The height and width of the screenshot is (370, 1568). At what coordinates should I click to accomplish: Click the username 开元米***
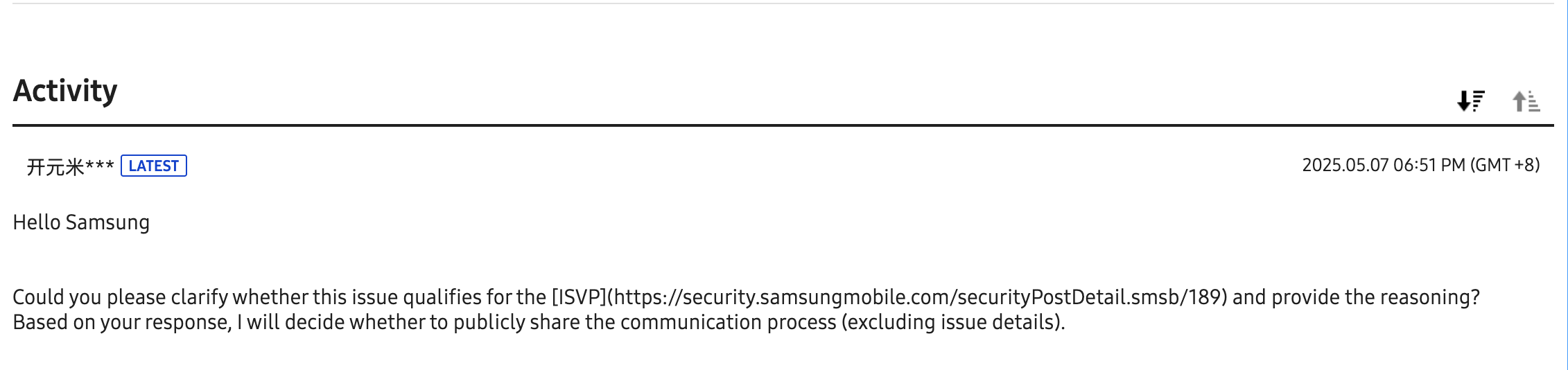coord(70,167)
